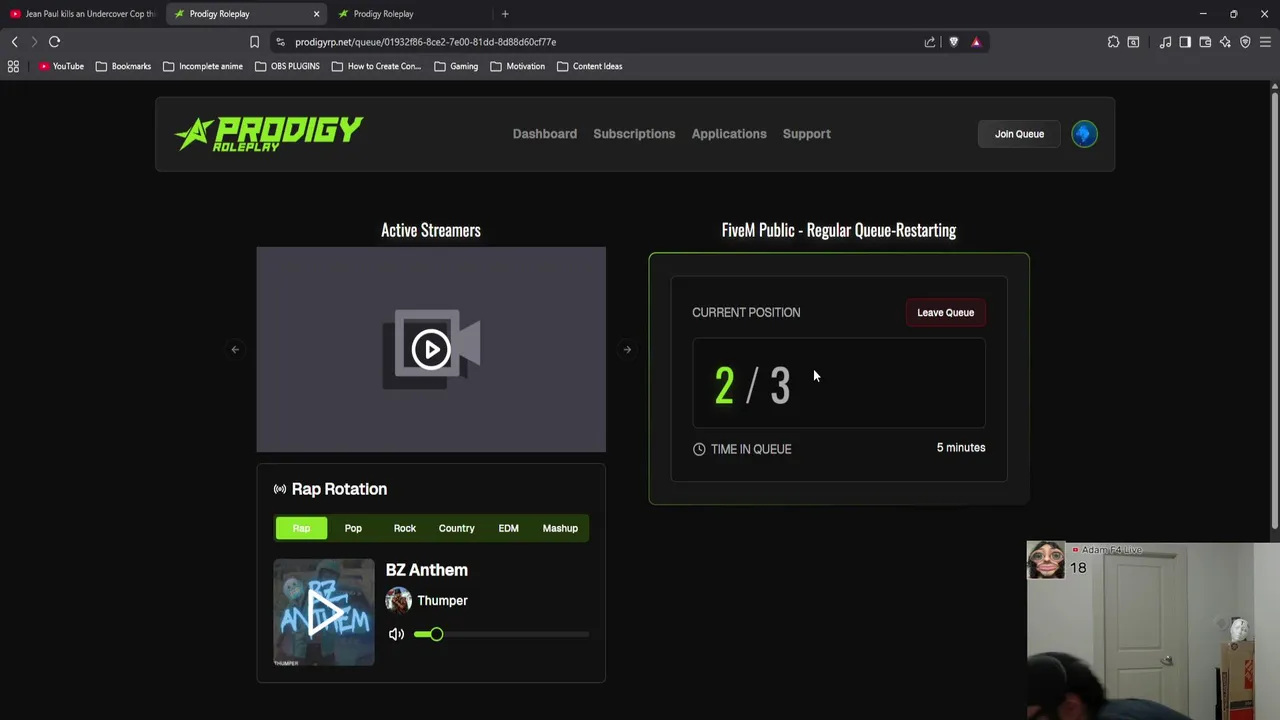Adjust the music volume slider
The image size is (1280, 720).
[501, 634]
